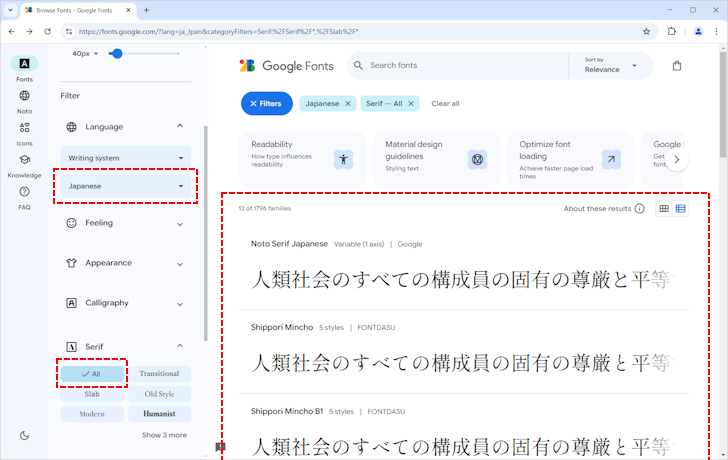This screenshot has width=728, height=460.
Task: Open the Readability knowledge card
Action: click(x=302, y=159)
